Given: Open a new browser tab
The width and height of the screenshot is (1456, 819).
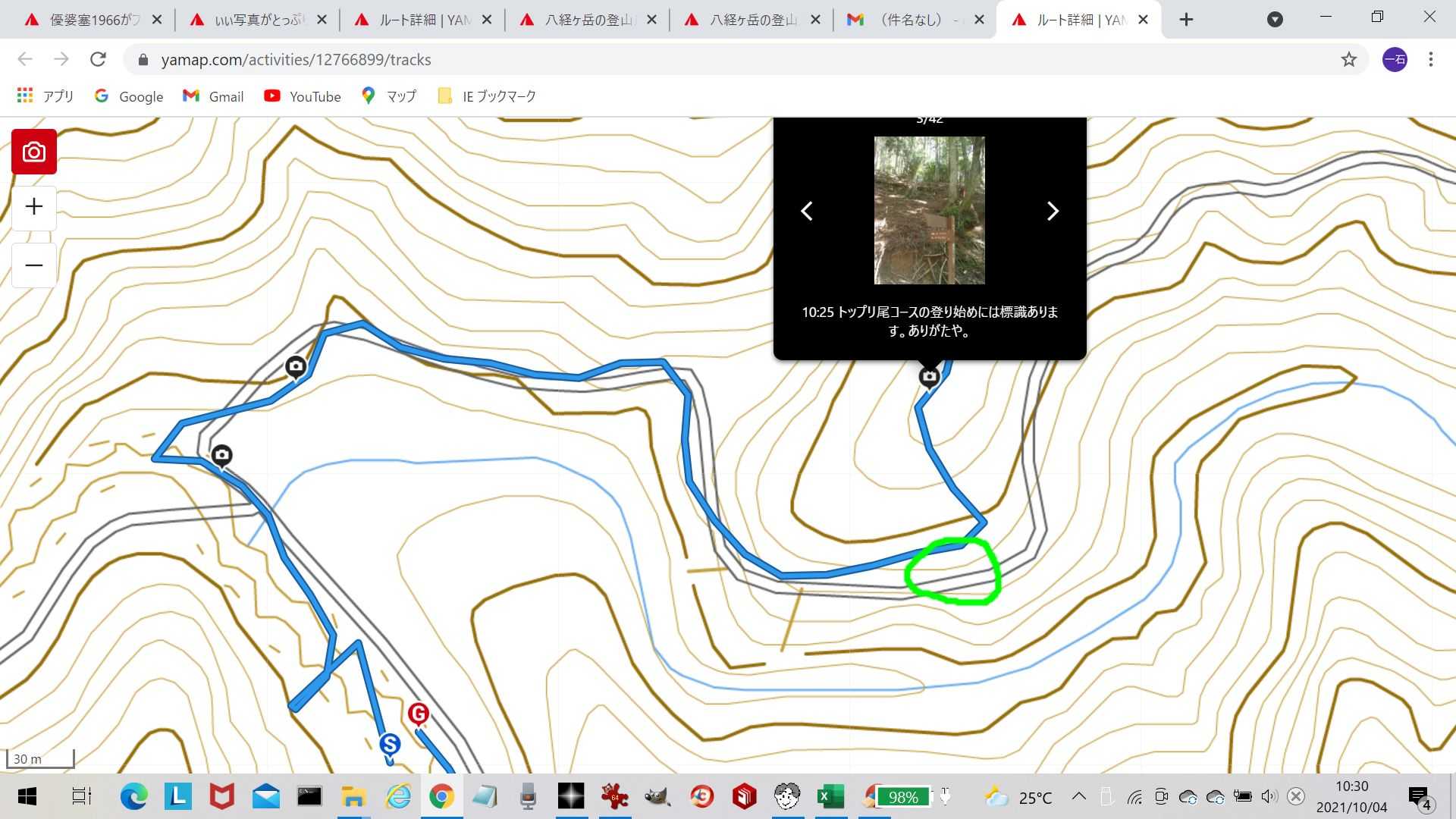Looking at the screenshot, I should tap(1186, 20).
